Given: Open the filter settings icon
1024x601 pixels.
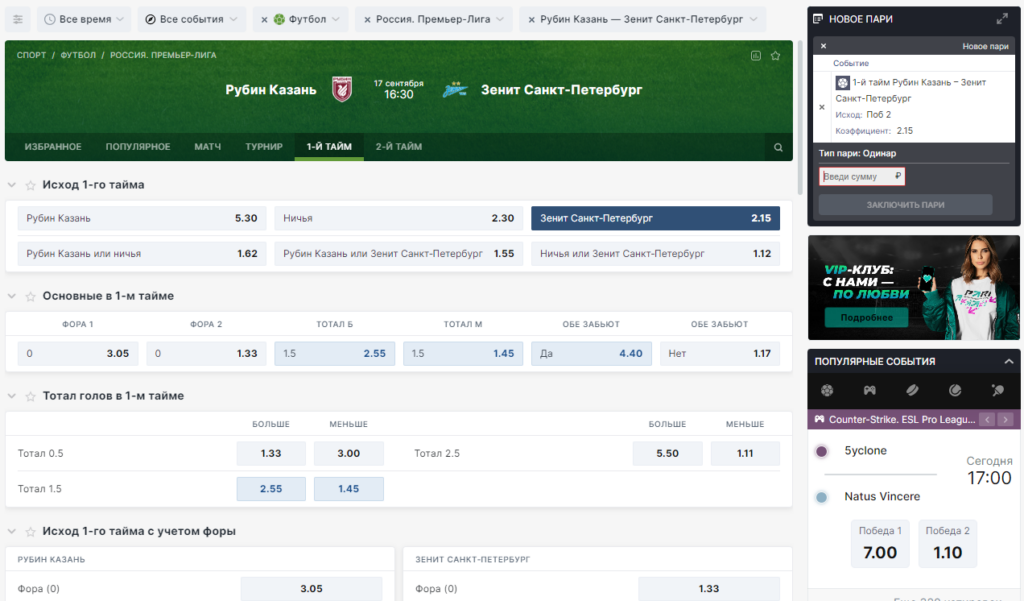Looking at the screenshot, I should (18, 20).
